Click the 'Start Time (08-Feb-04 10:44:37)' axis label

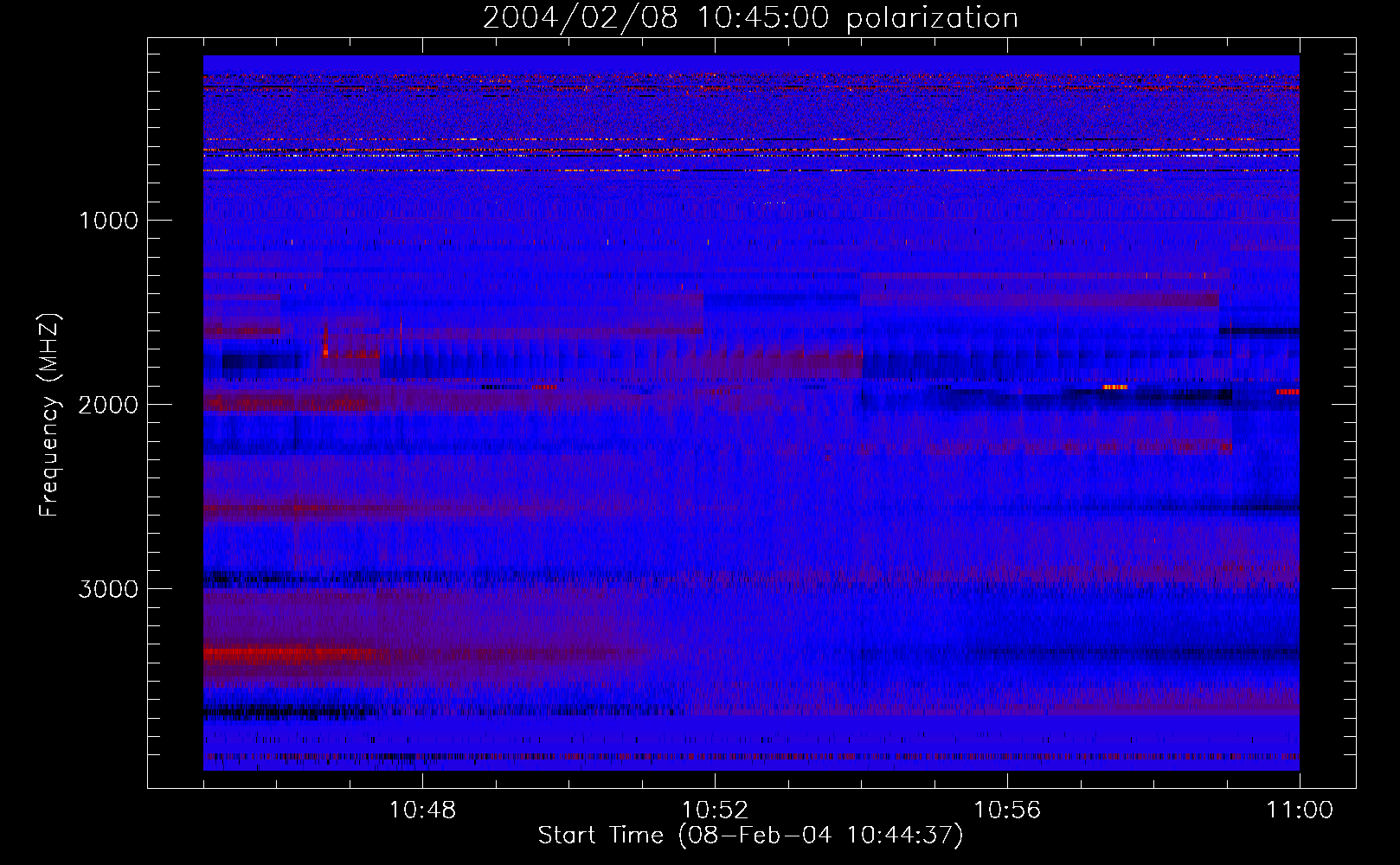tap(750, 836)
